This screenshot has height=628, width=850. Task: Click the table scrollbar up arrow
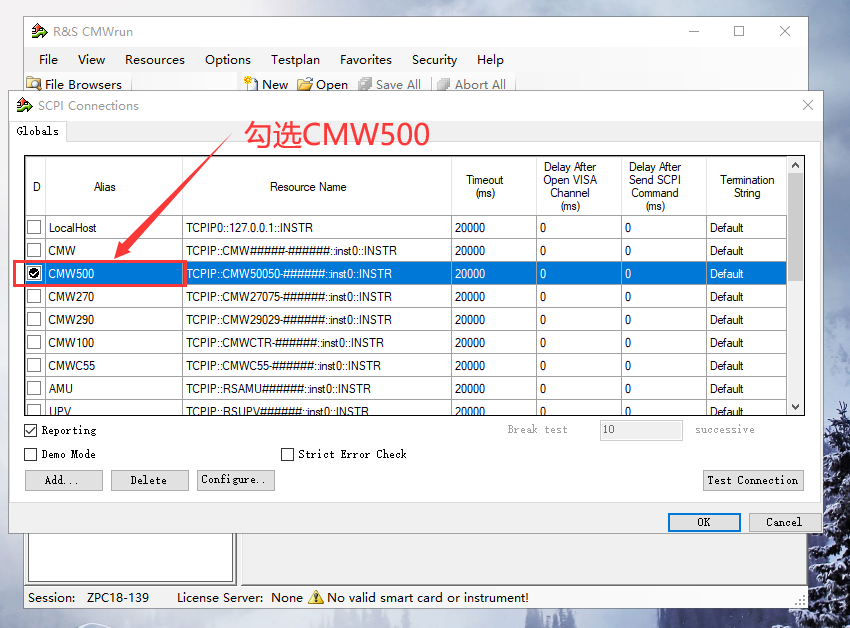tap(795, 165)
